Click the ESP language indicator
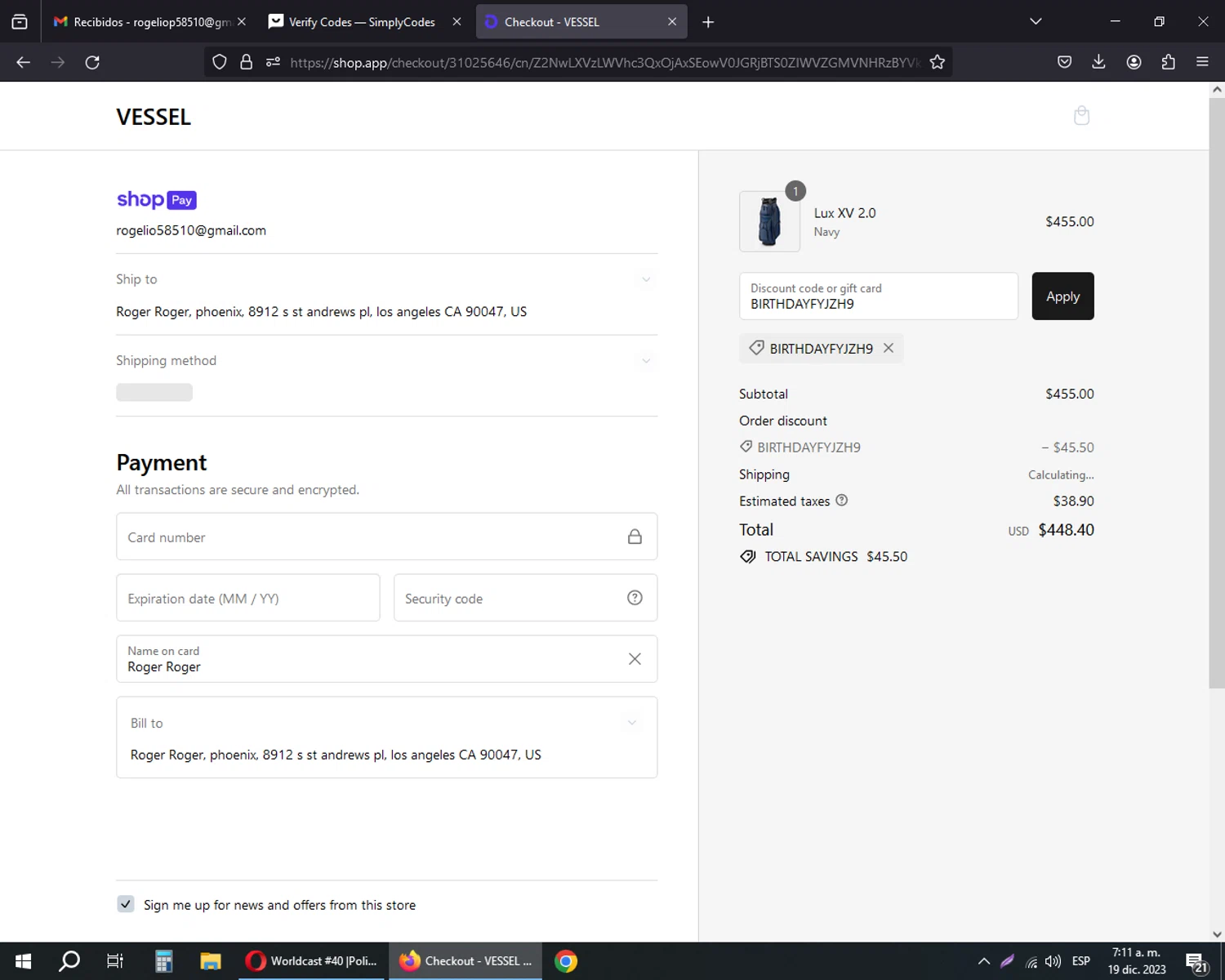The width and height of the screenshot is (1225, 980). pyautogui.click(x=1080, y=961)
